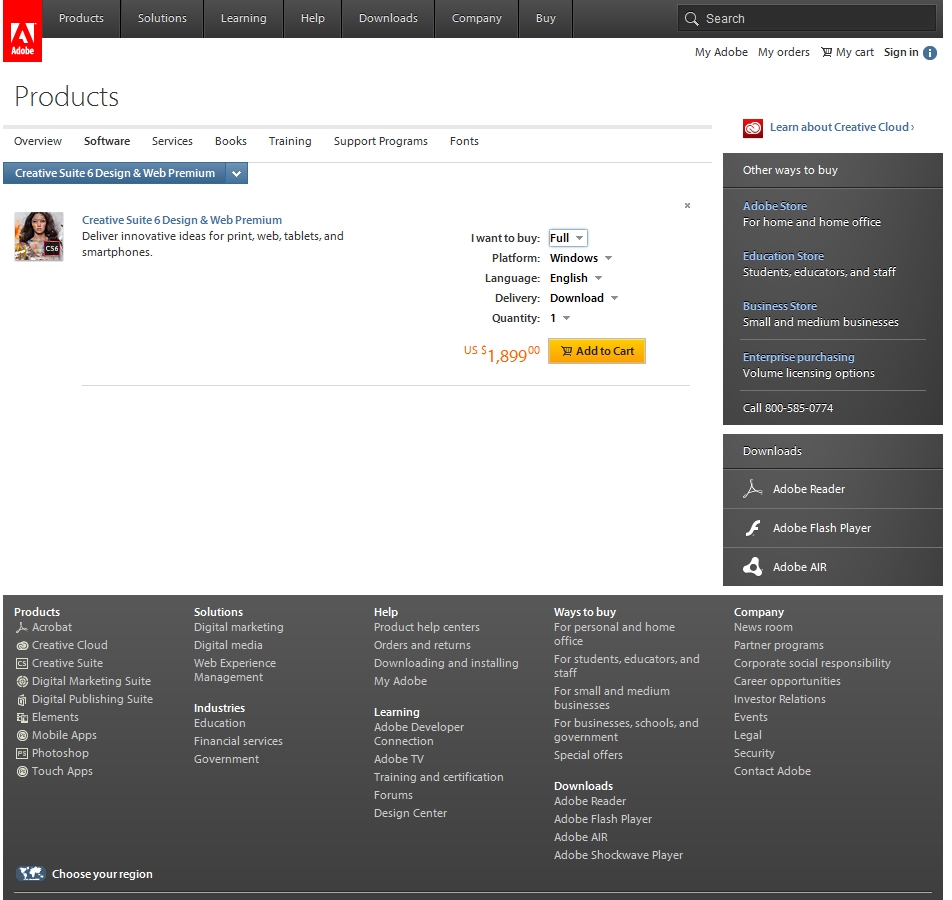This screenshot has width=952, height=900.
Task: Click the Adobe Reader icon in Downloads
Action: tap(752, 488)
